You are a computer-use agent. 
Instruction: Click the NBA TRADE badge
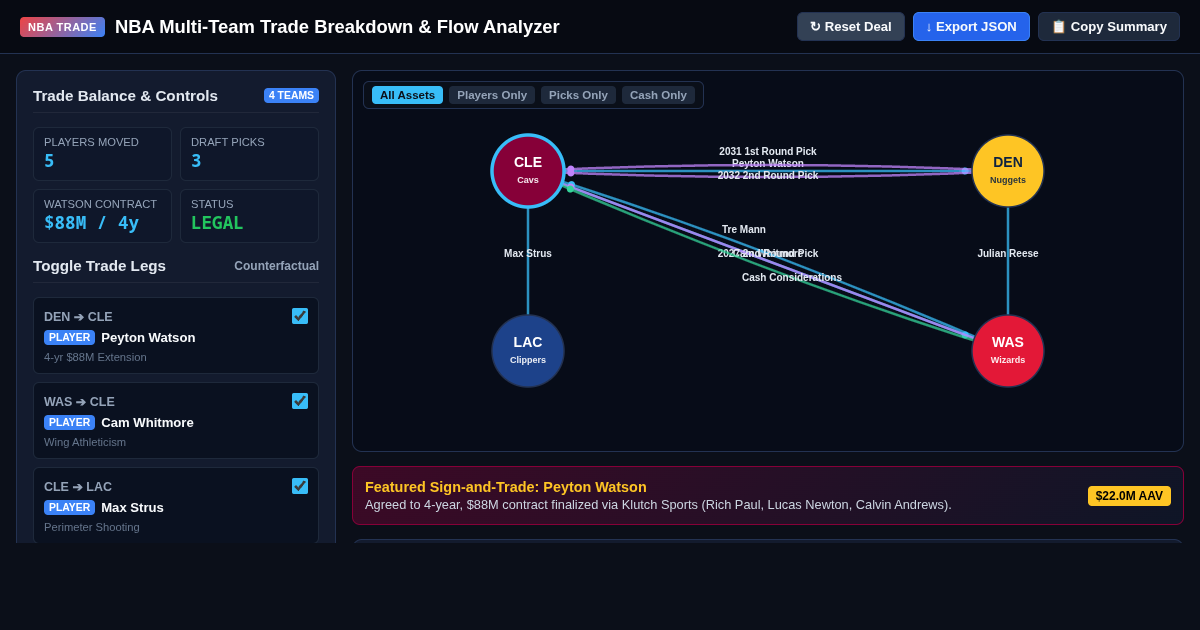pyautogui.click(x=62, y=27)
